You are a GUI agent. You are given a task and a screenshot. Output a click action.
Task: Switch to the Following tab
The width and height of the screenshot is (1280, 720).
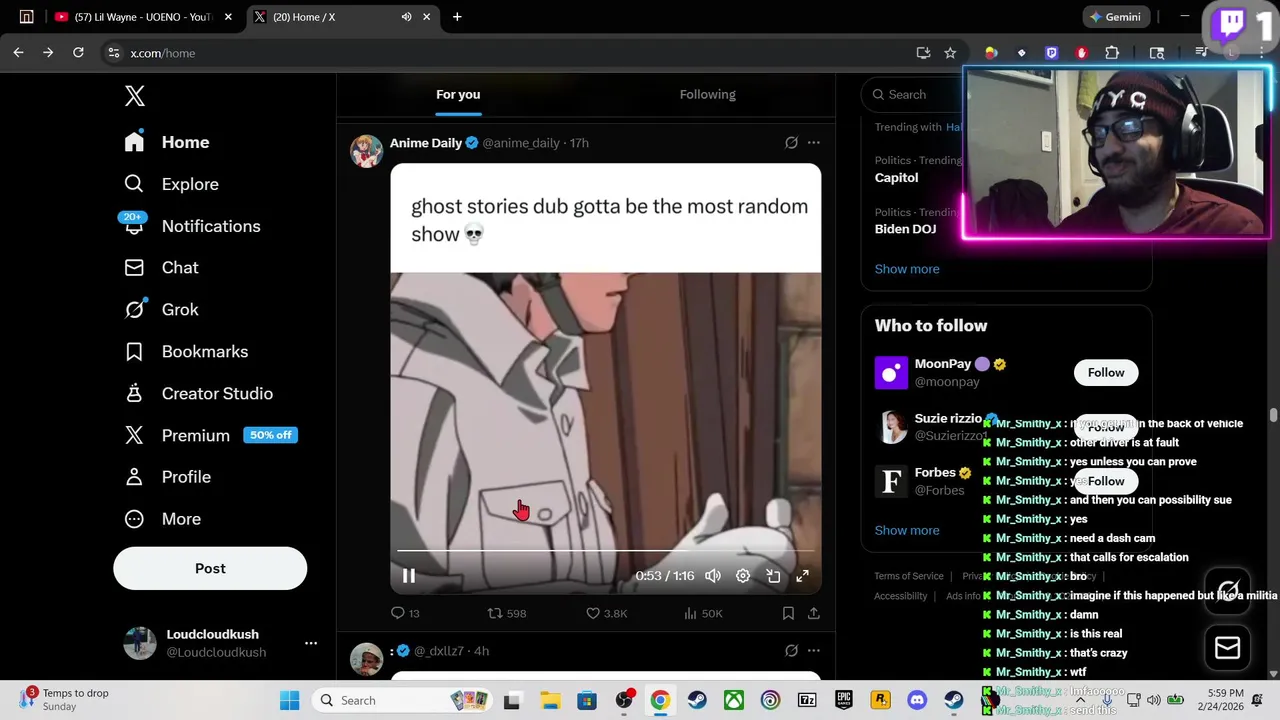tap(708, 94)
